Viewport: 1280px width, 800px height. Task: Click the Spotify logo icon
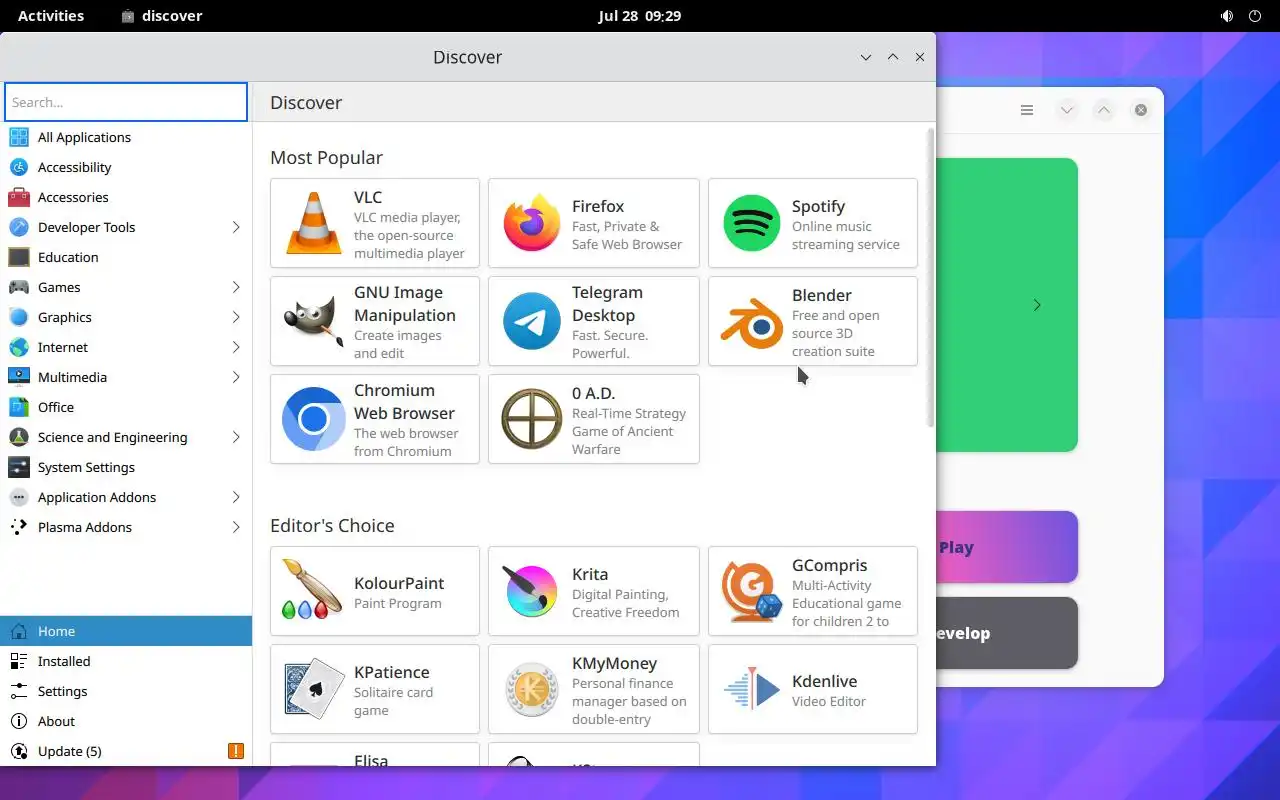point(752,223)
